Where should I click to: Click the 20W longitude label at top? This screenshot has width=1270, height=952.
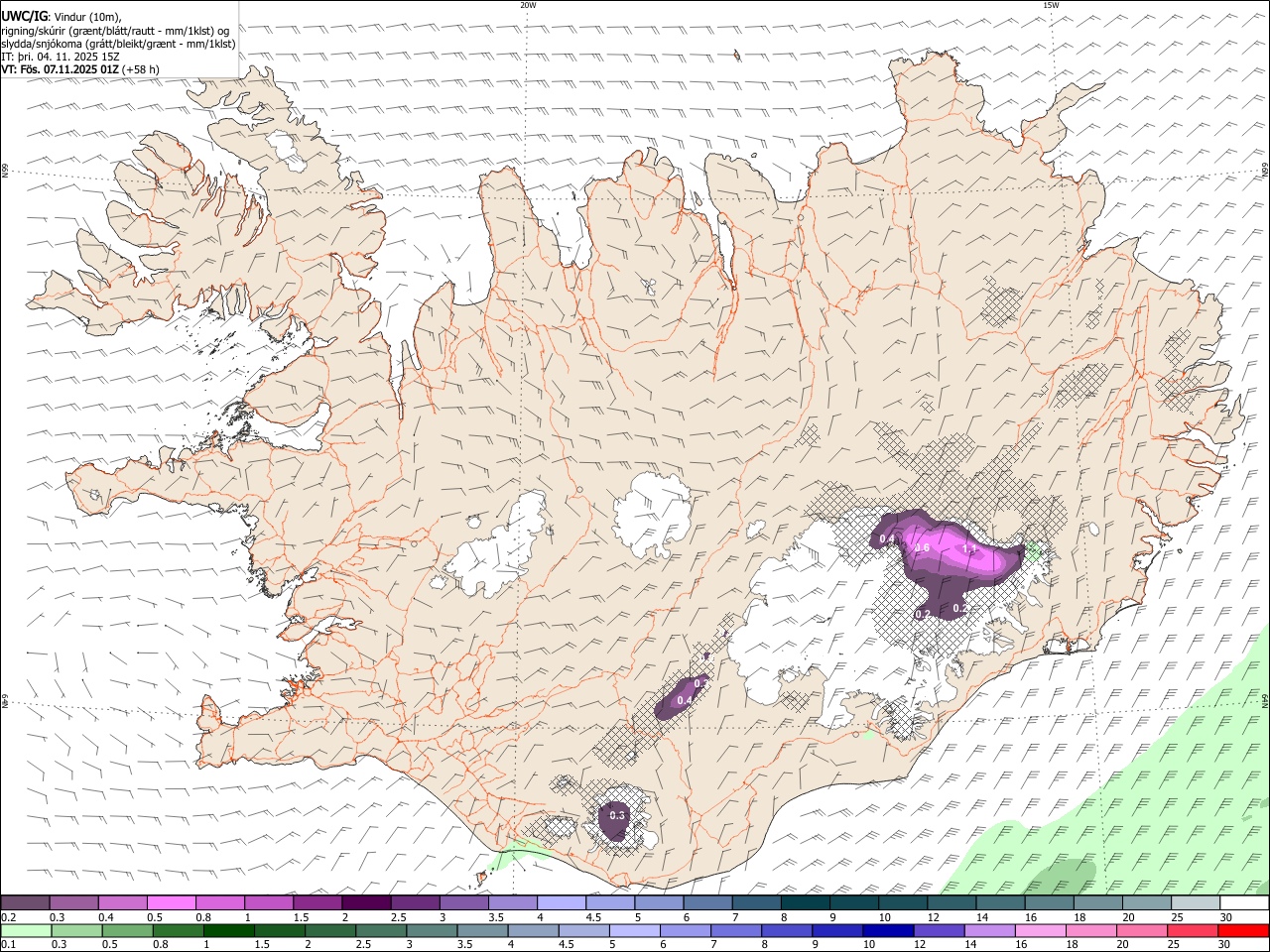[528, 5]
